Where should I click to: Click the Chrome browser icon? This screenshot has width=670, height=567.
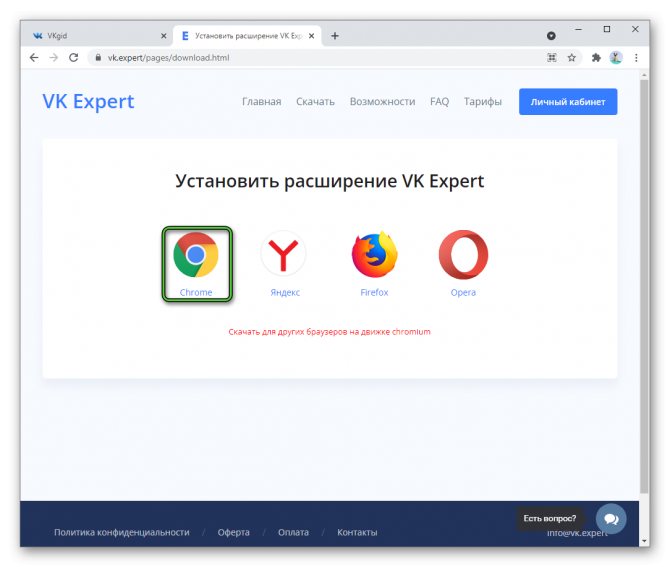196,255
